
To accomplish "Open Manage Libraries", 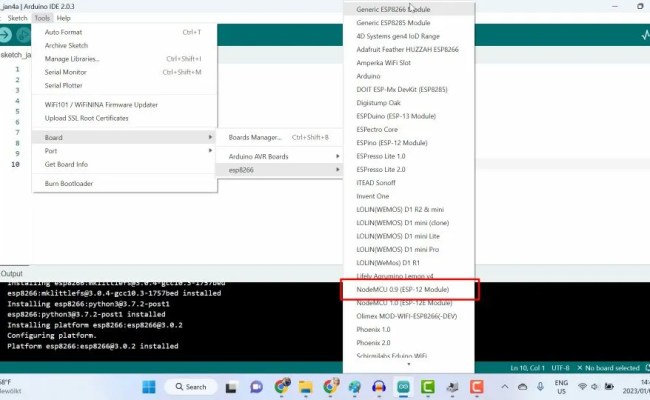I will 124,58.
